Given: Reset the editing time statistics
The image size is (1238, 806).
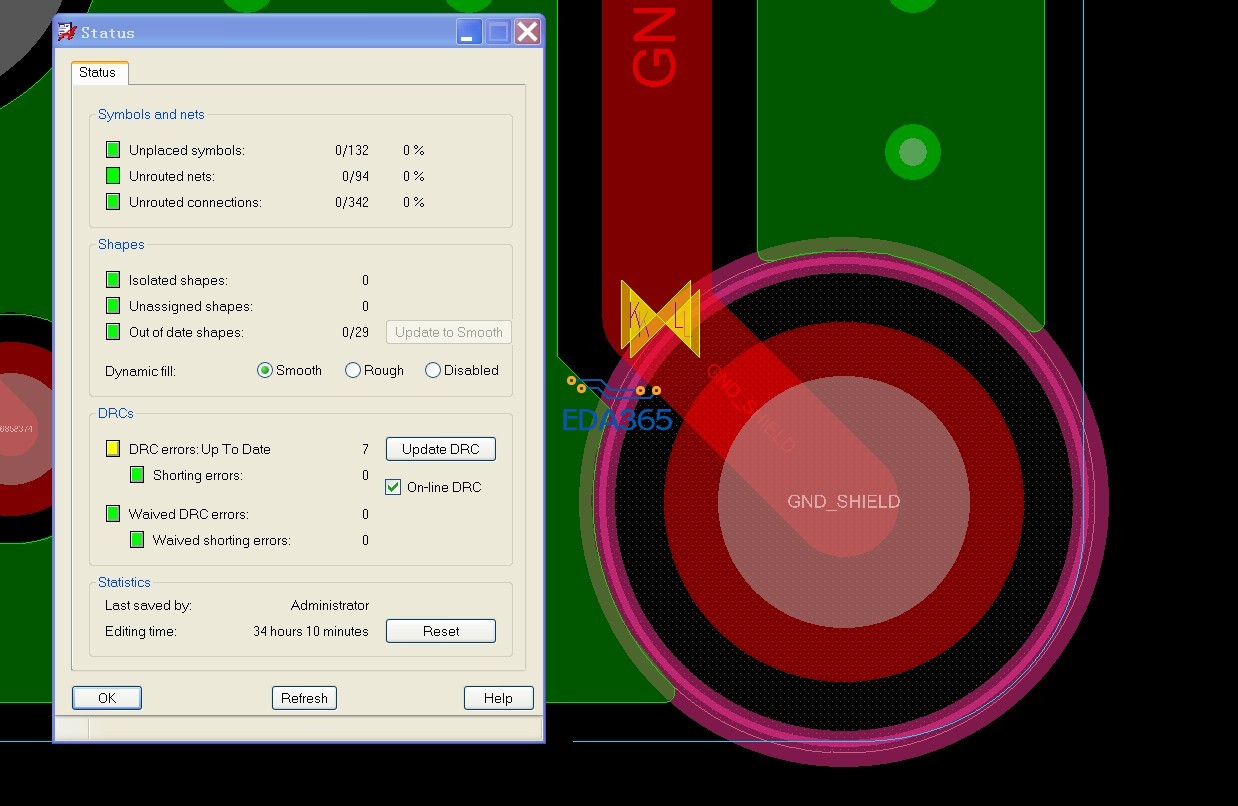Looking at the screenshot, I should click(x=440, y=631).
